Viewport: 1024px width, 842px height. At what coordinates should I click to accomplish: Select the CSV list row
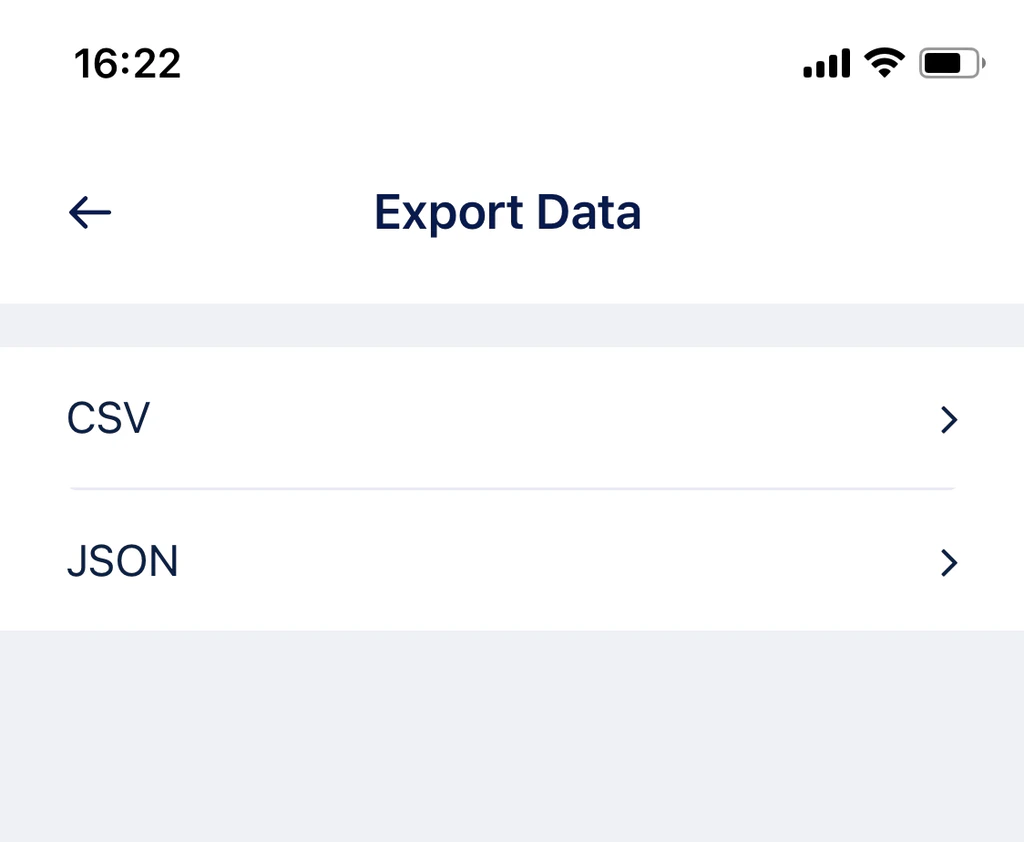click(512, 419)
